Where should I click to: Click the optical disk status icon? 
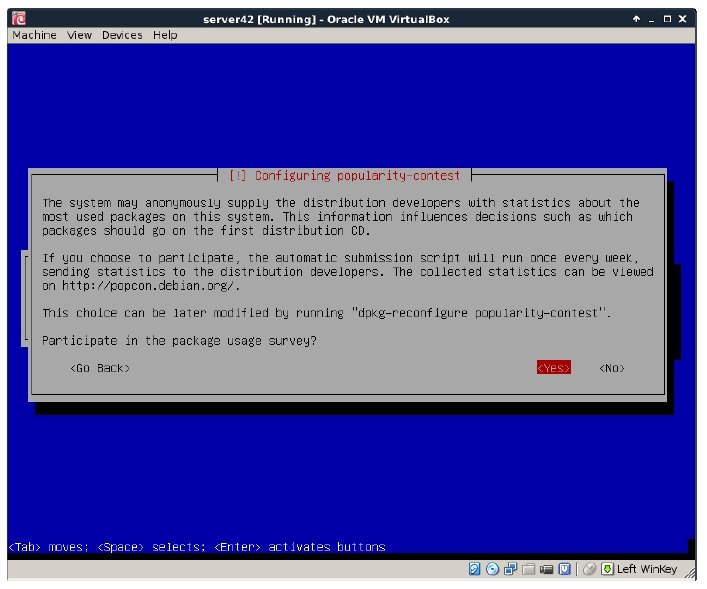point(492,569)
